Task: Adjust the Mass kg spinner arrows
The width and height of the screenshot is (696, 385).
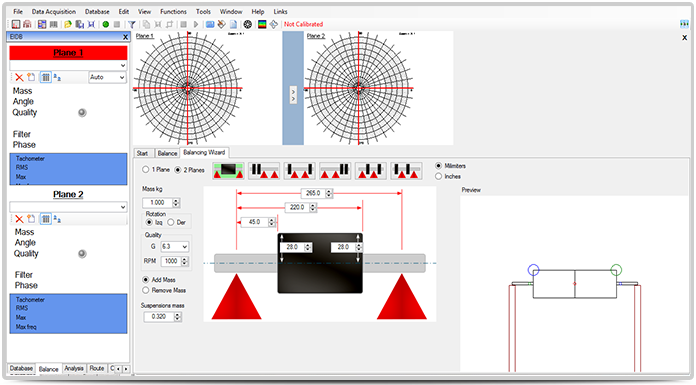Action: (x=176, y=202)
